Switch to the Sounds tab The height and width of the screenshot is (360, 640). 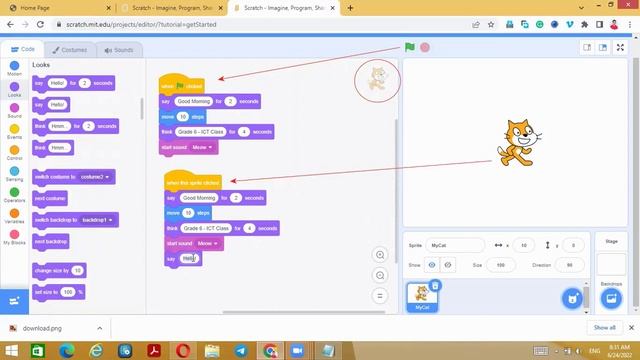(x=119, y=50)
